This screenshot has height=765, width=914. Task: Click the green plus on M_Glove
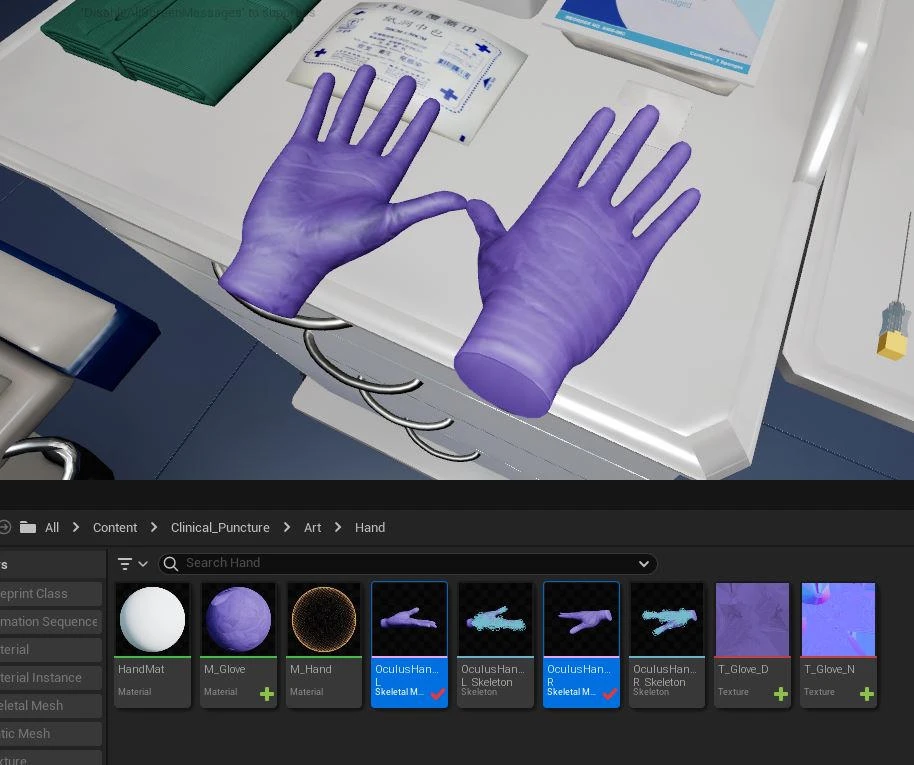tap(266, 694)
